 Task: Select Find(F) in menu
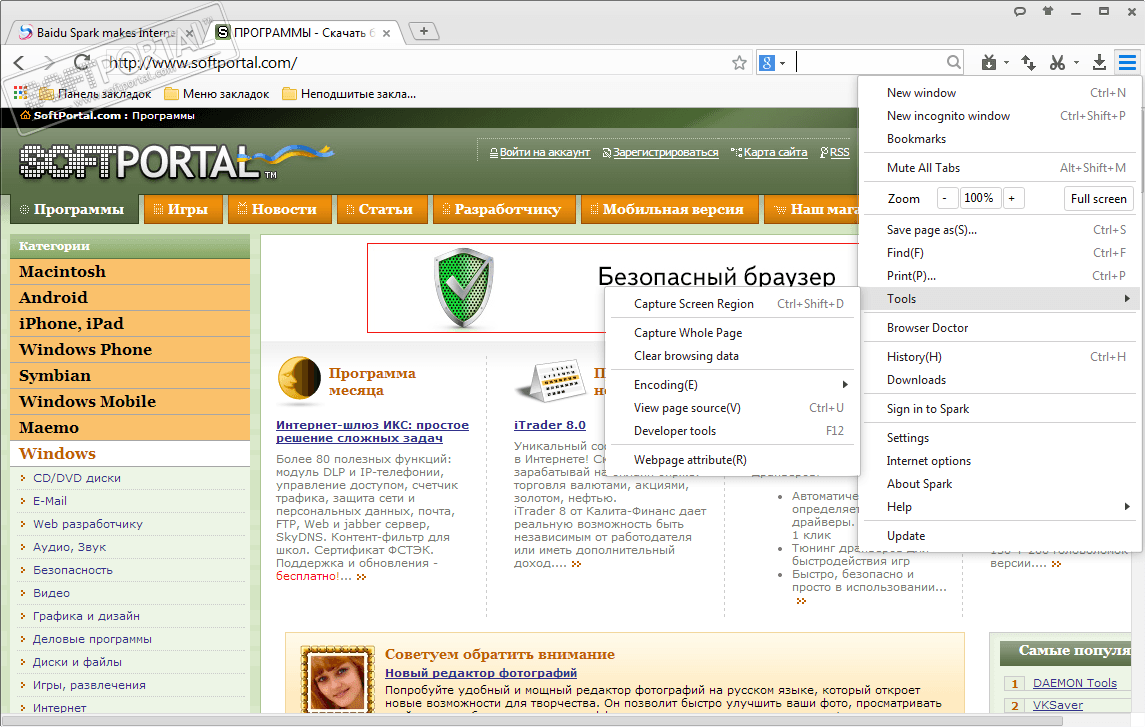click(1000, 253)
